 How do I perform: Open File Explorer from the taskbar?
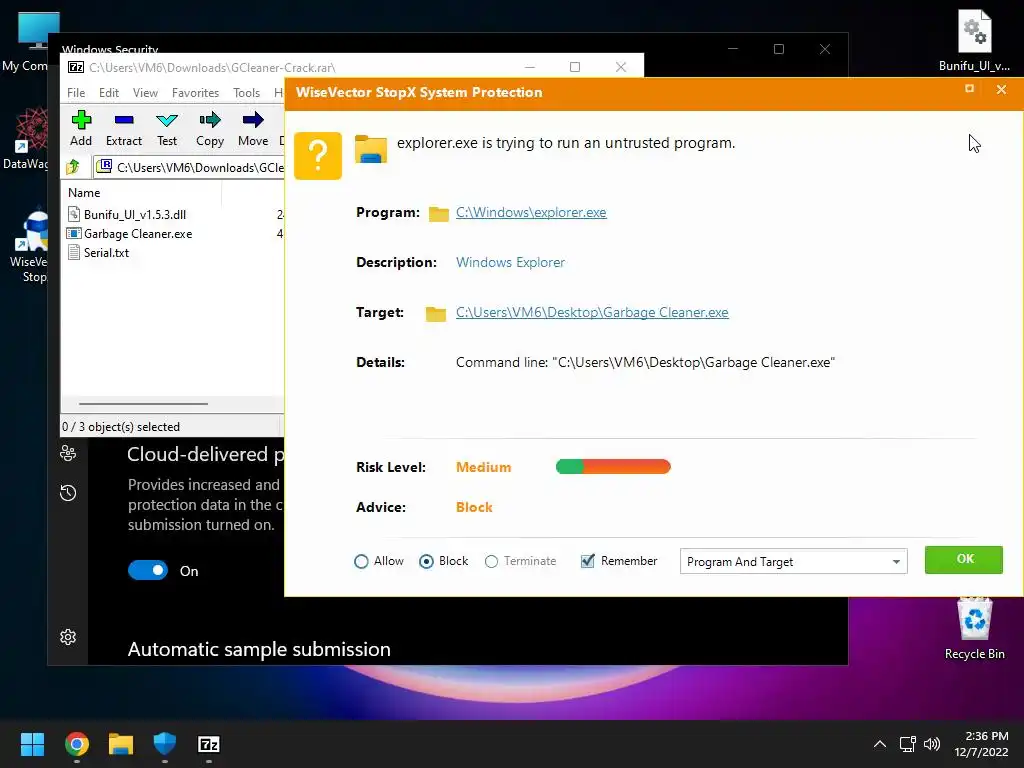pos(121,744)
